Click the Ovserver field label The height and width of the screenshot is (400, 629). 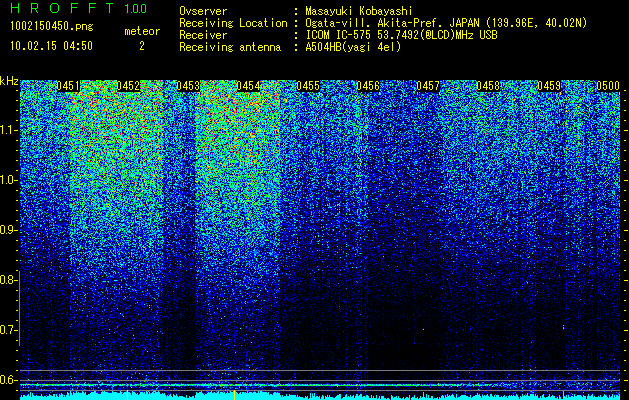point(203,11)
